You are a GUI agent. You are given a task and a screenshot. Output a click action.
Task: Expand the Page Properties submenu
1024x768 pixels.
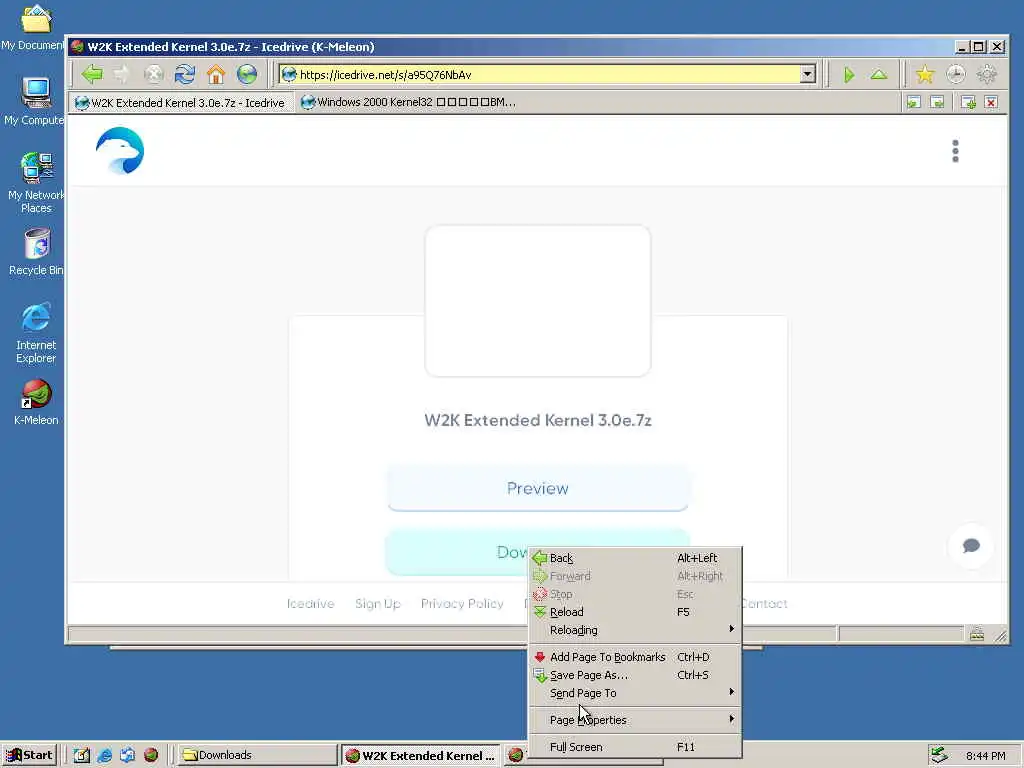point(635,720)
